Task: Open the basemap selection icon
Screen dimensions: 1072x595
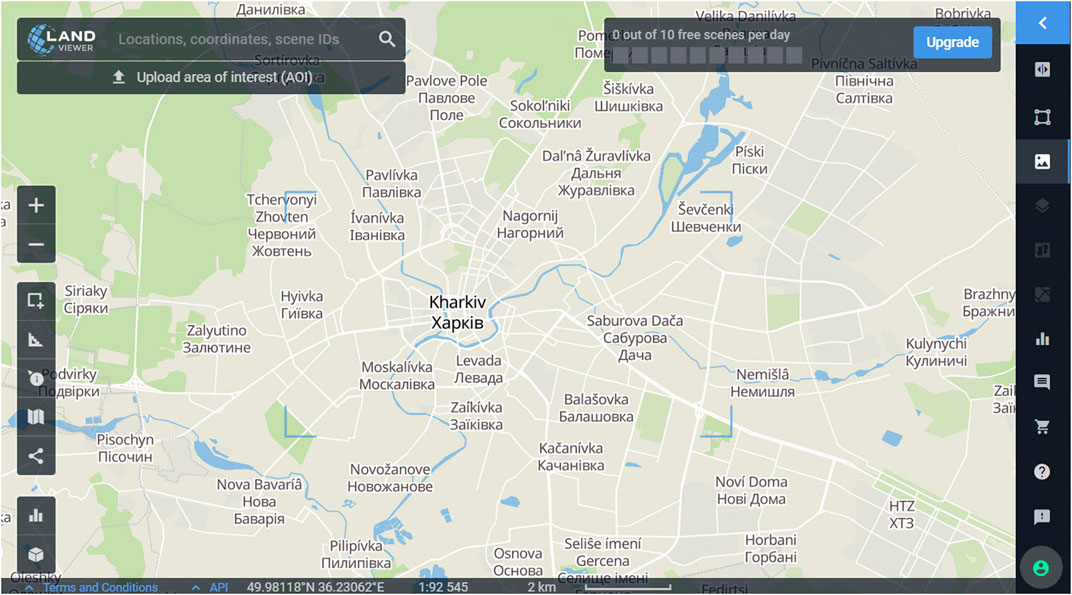Action: 36,417
